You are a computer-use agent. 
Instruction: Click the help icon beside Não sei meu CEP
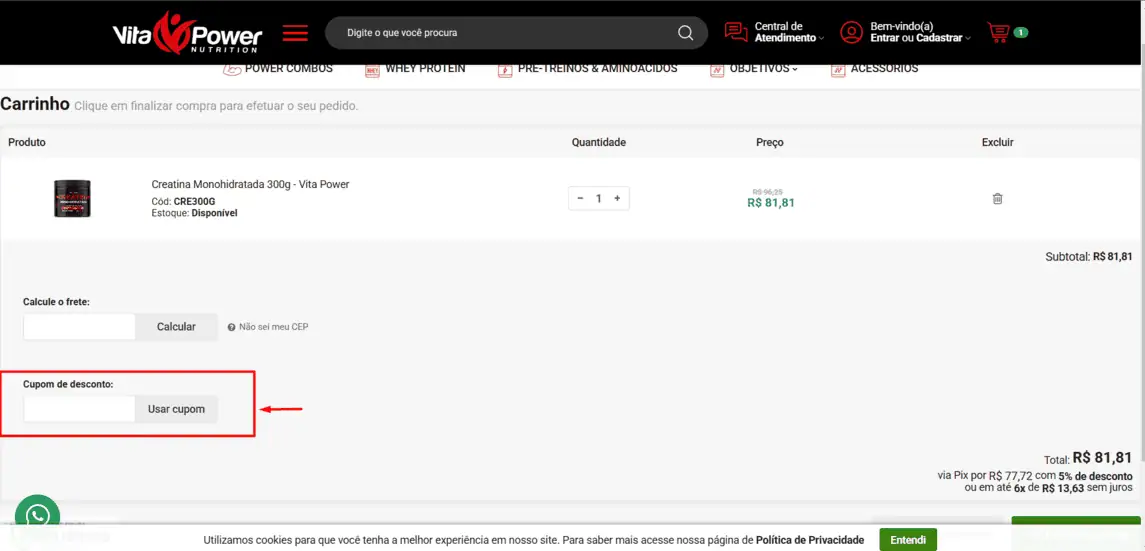click(x=231, y=327)
